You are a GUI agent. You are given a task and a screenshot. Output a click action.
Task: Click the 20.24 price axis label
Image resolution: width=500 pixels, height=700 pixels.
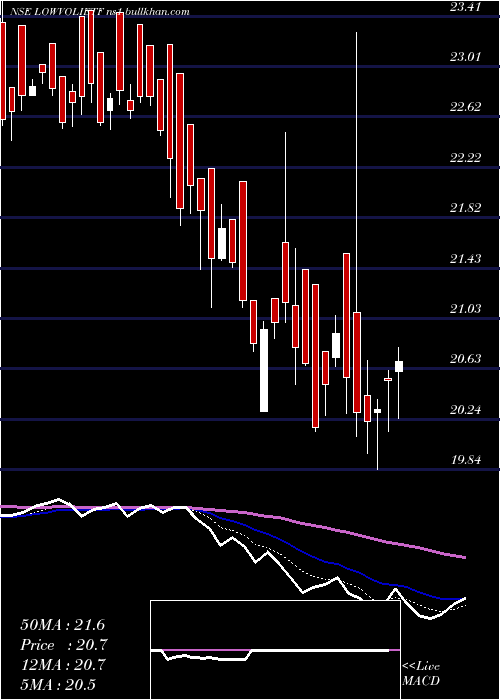point(465,410)
